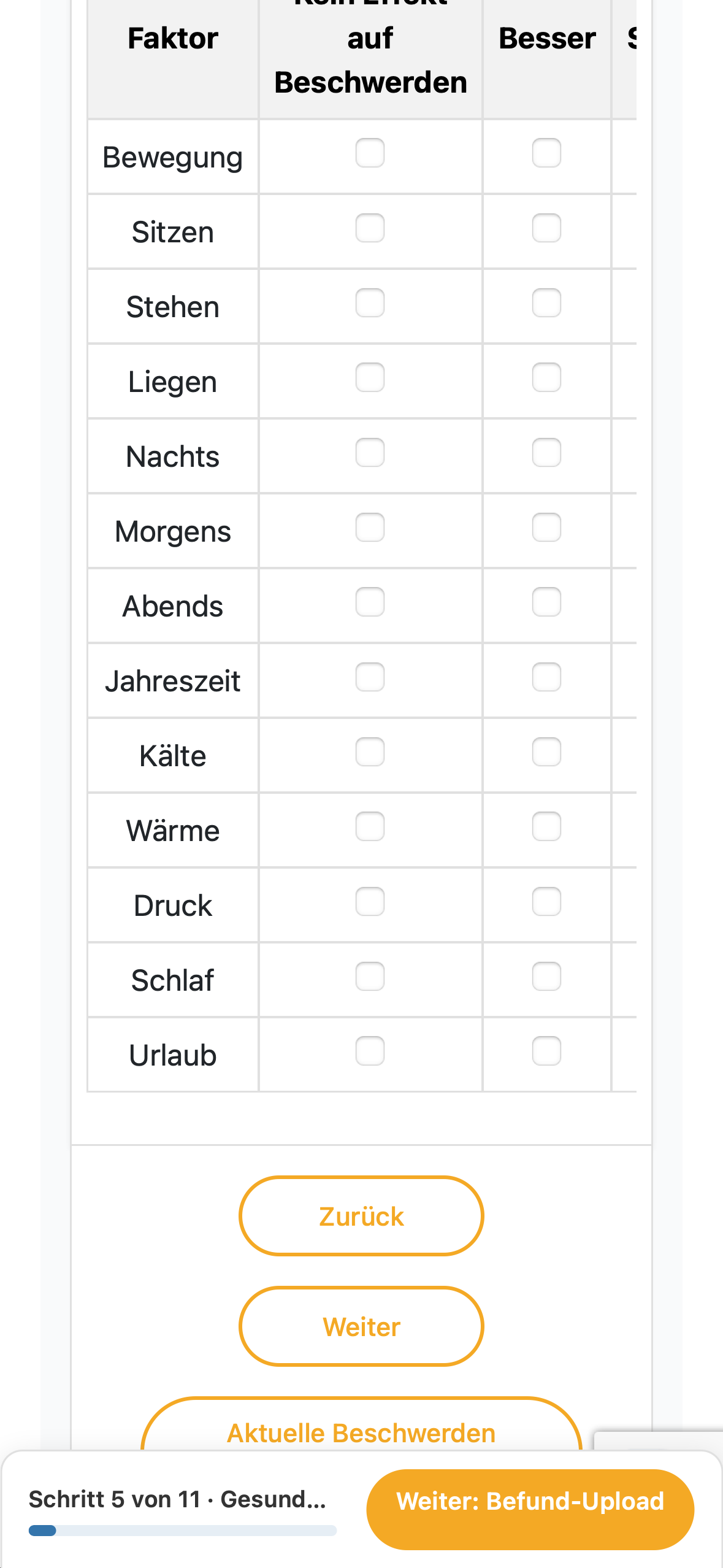Click the 'Schritt 5 von 11' label

[x=115, y=1499]
